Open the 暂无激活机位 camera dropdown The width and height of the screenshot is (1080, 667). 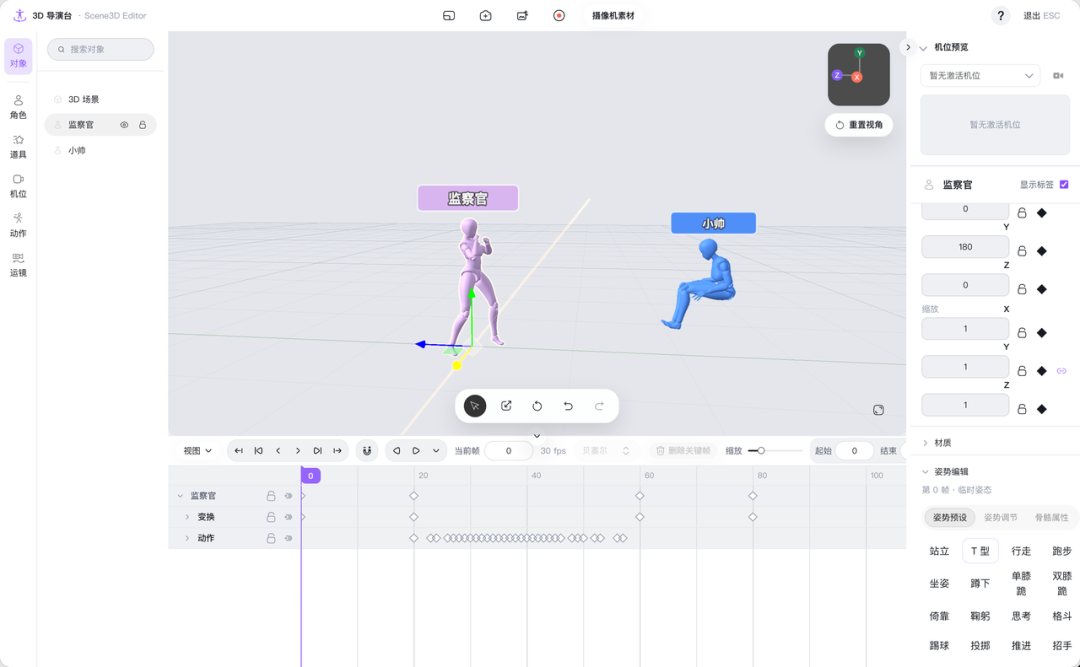coord(980,76)
